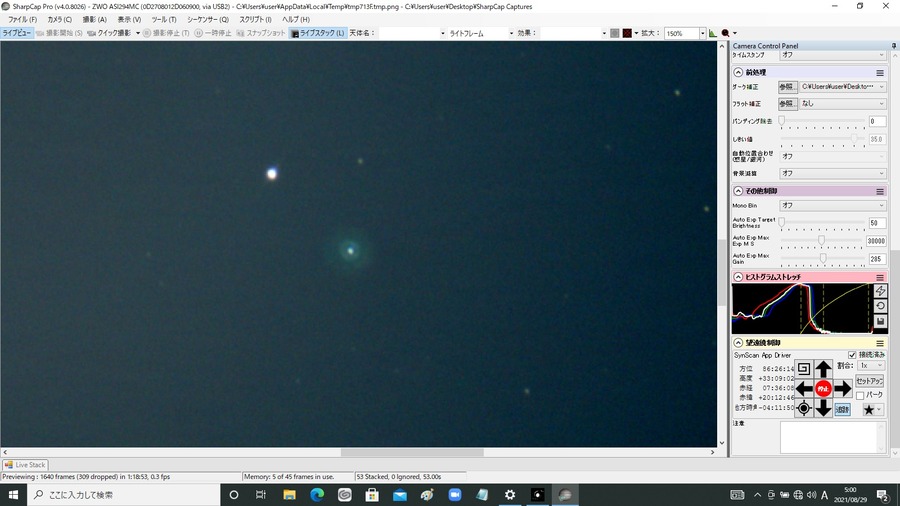Screen dimensions: 900x506
Task: Open the ファイル (F) menu
Action: click(x=22, y=20)
